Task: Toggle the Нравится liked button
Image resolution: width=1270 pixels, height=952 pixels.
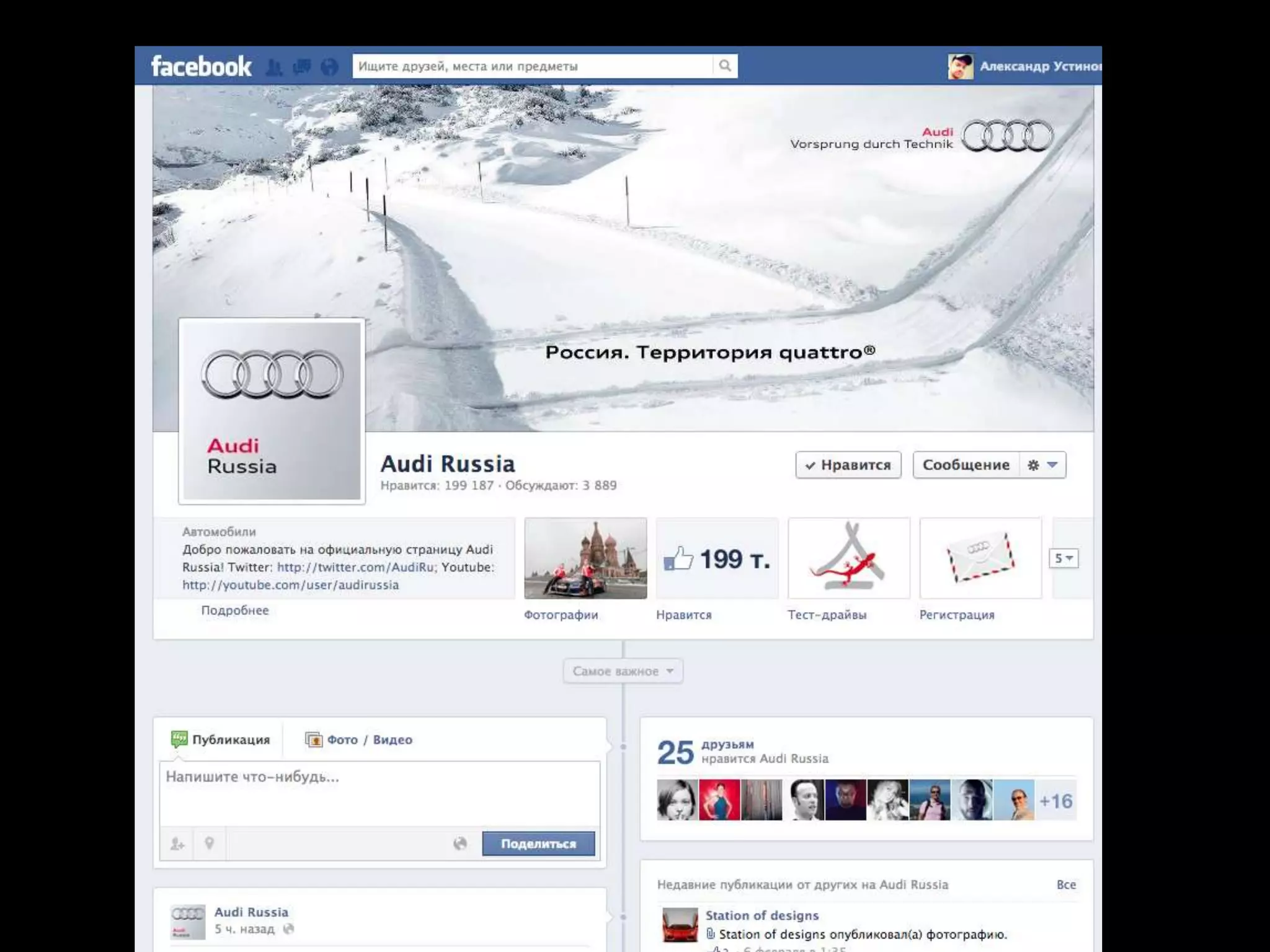Action: click(x=848, y=465)
